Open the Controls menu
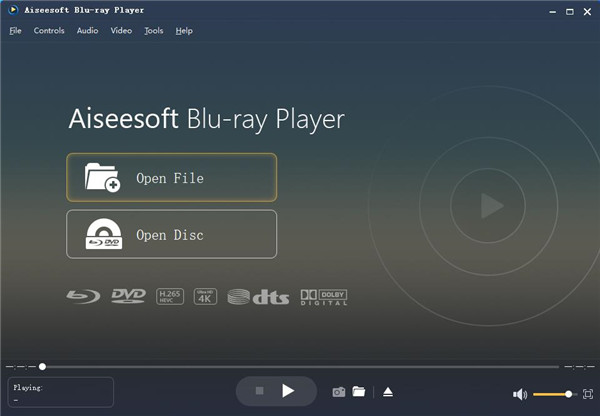This screenshot has width=600, height=416. point(49,31)
